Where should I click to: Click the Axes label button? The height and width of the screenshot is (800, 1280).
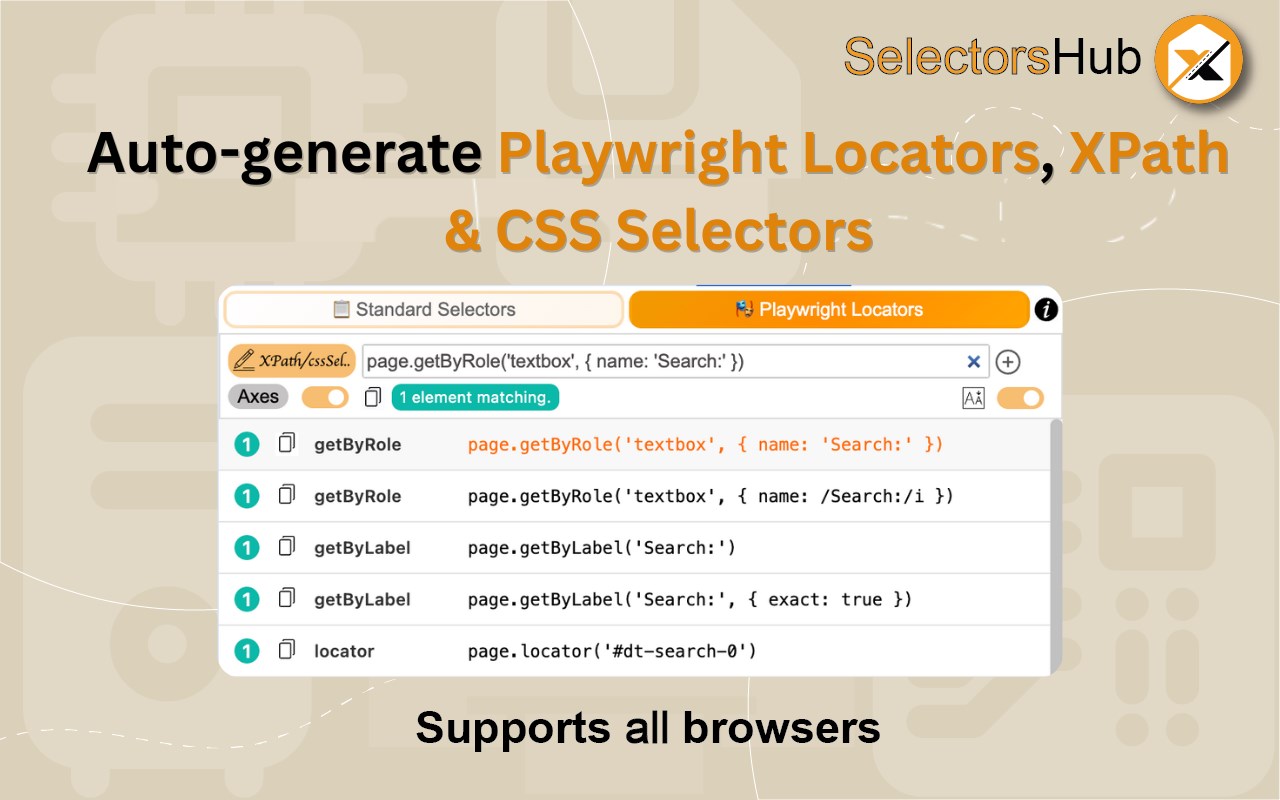(258, 397)
